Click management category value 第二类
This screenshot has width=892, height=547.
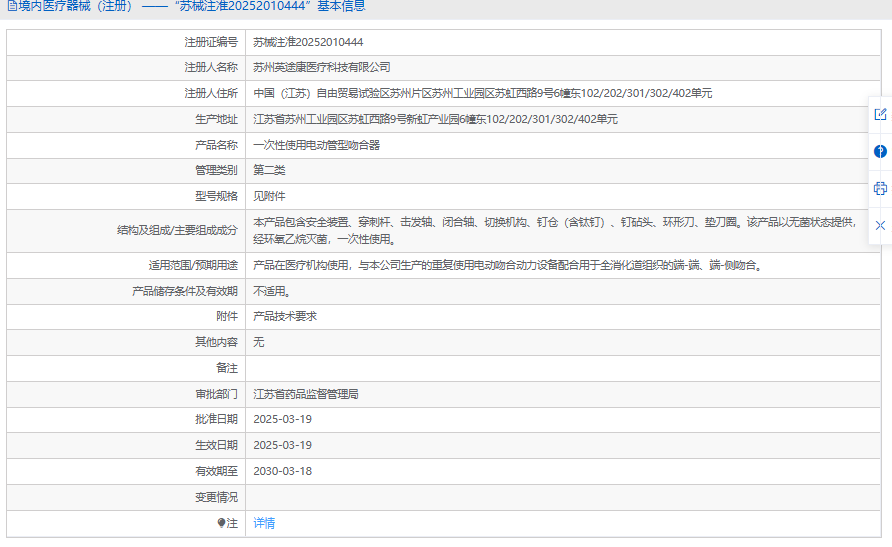[x=269, y=170]
